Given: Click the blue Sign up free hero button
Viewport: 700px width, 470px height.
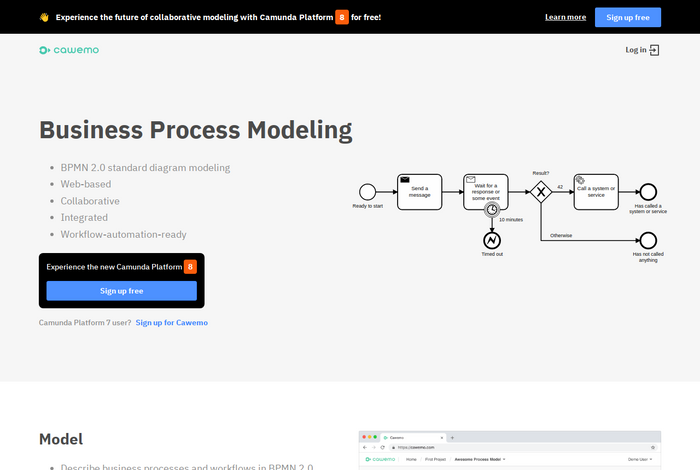Looking at the screenshot, I should [x=121, y=291].
